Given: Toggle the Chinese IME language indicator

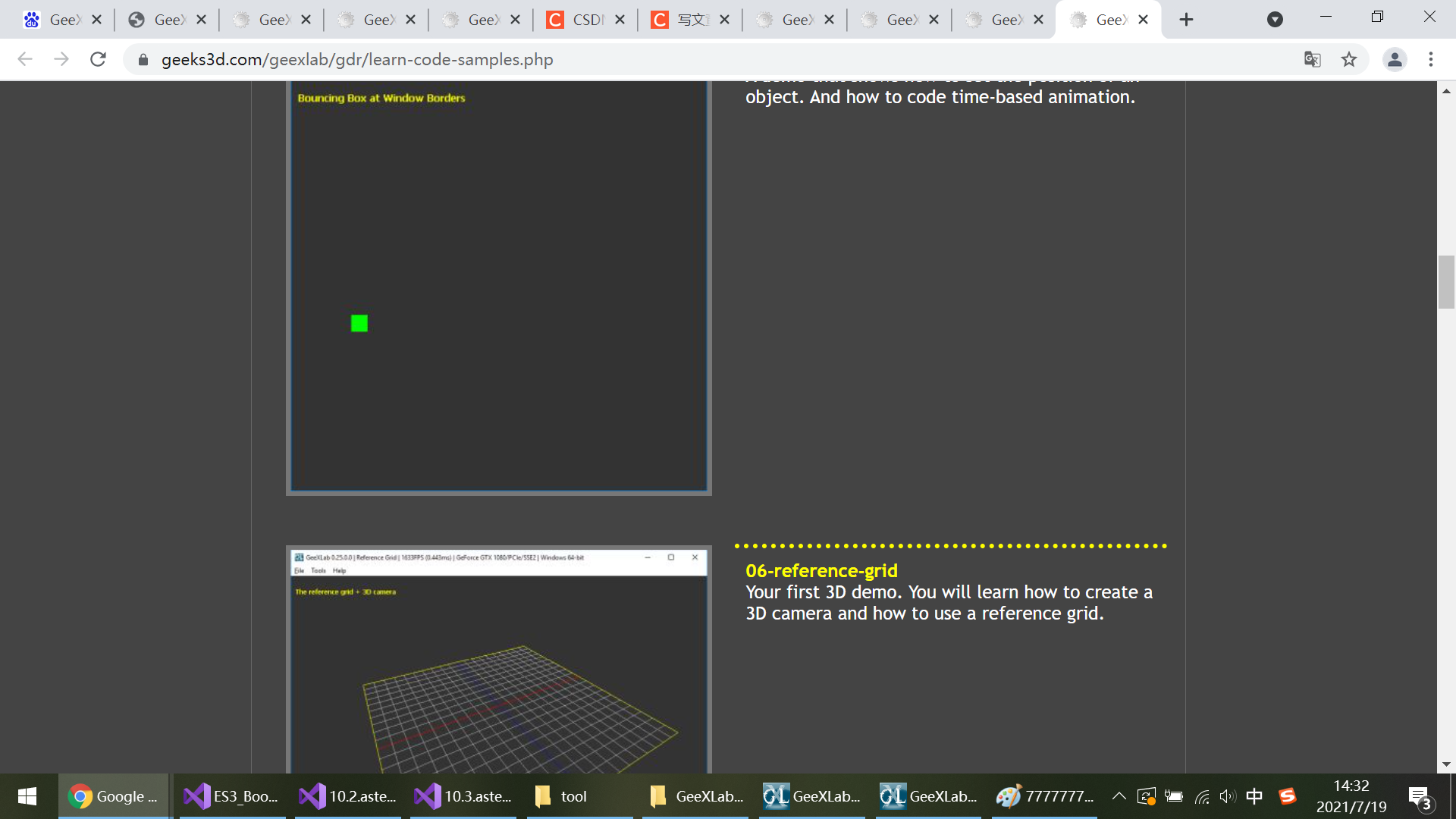Looking at the screenshot, I should tap(1254, 796).
